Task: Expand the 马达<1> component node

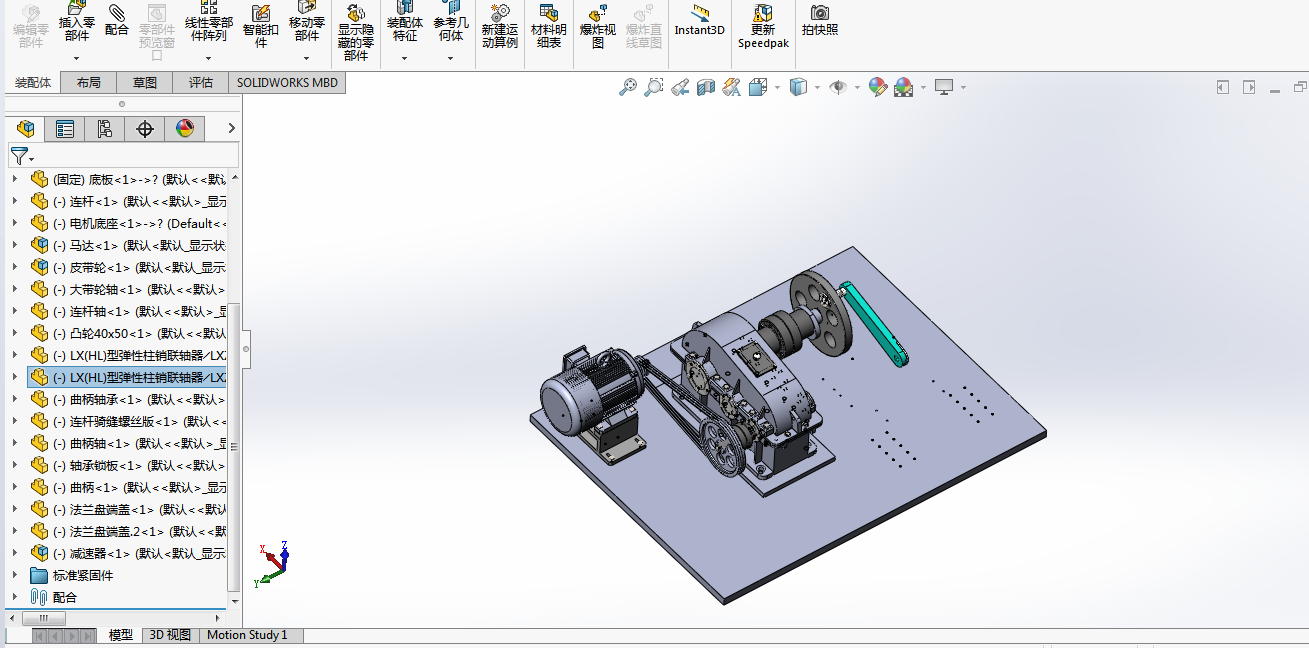Action: pos(15,245)
